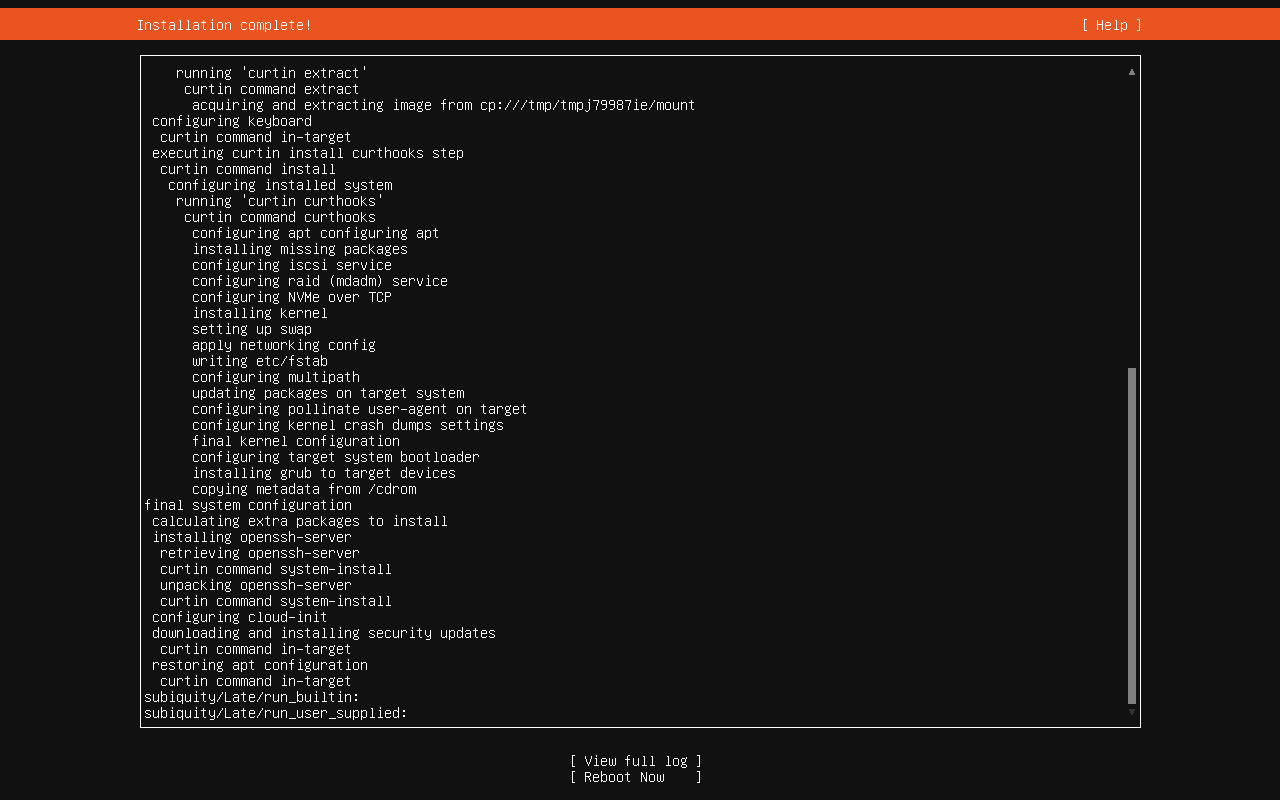Select line 'running 'curtin extract''
The height and width of the screenshot is (800, 1280).
[x=272, y=73]
